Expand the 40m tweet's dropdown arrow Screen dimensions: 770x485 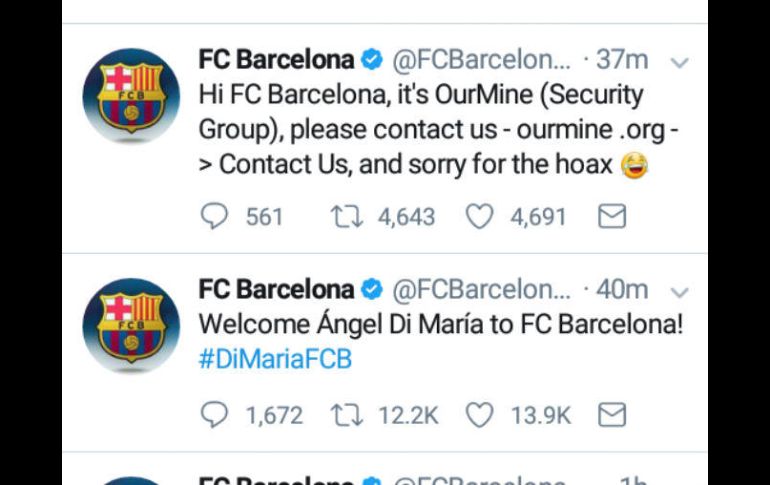(679, 292)
